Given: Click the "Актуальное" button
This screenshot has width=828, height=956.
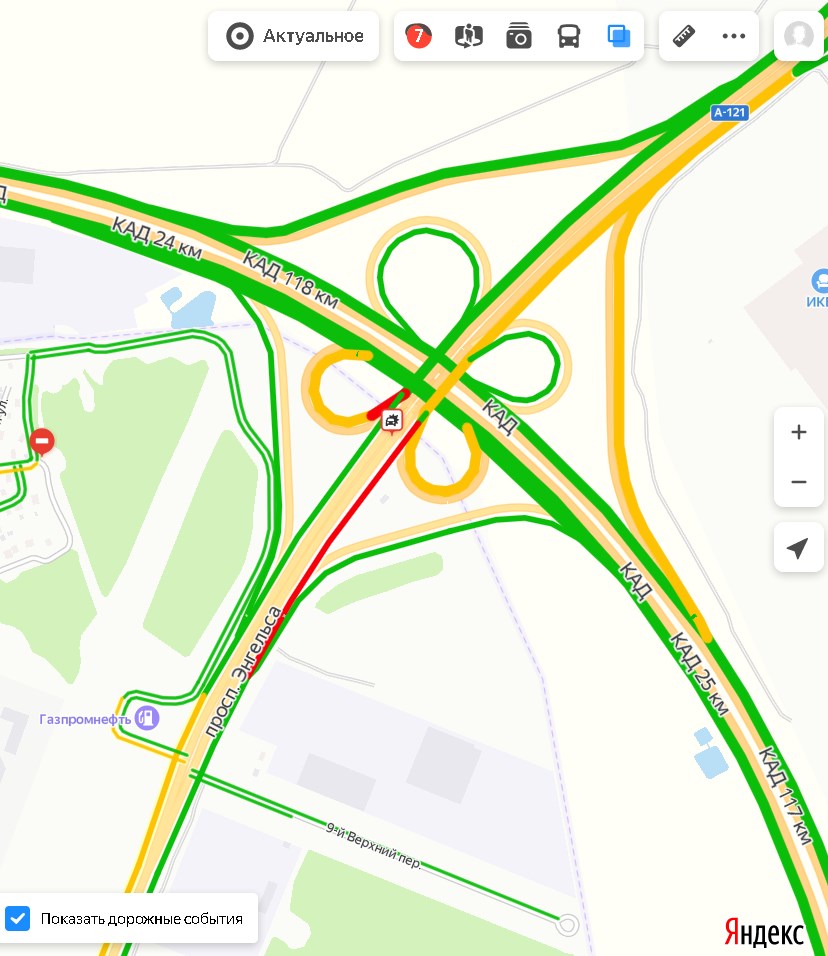Looking at the screenshot, I should coord(293,36).
